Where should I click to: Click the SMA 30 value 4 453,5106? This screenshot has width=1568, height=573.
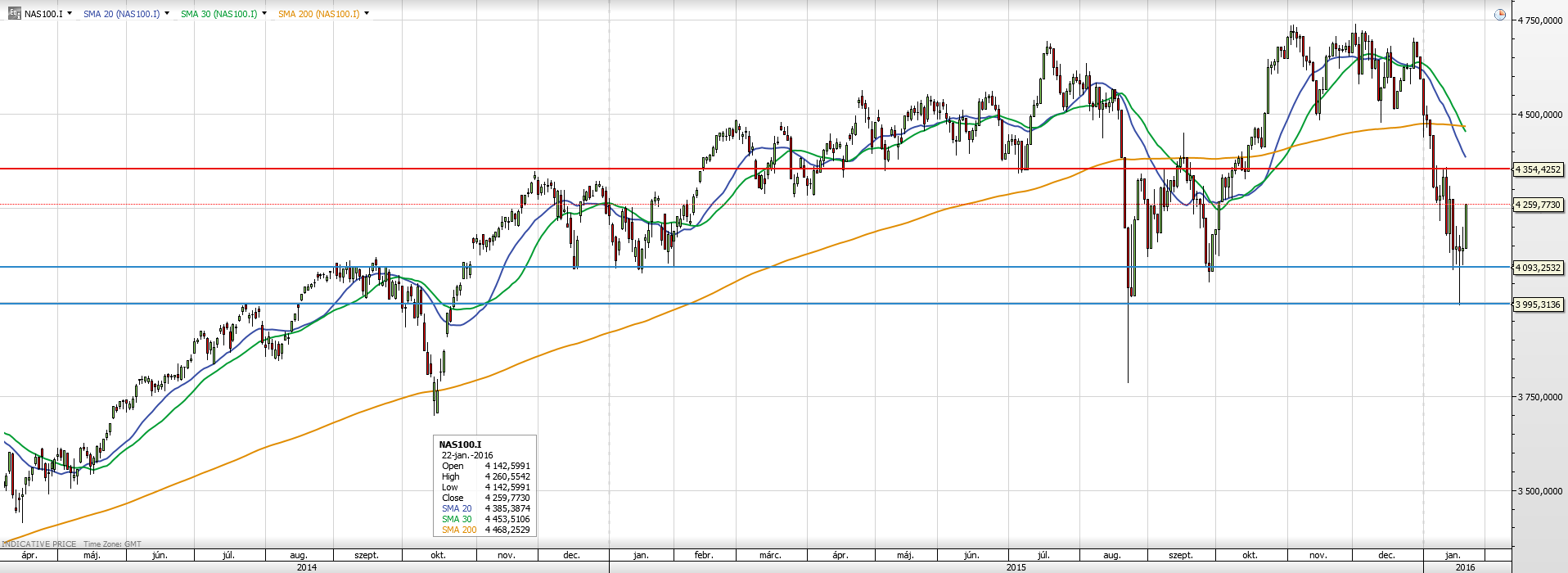pyautogui.click(x=507, y=519)
